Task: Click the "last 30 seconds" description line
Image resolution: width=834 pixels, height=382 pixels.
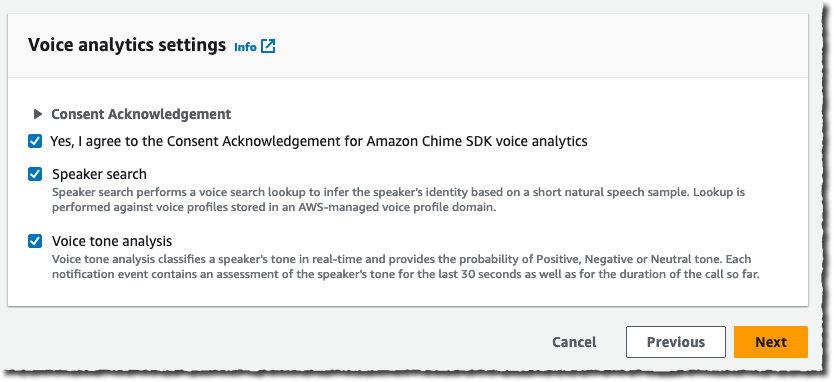Action: pos(405,275)
